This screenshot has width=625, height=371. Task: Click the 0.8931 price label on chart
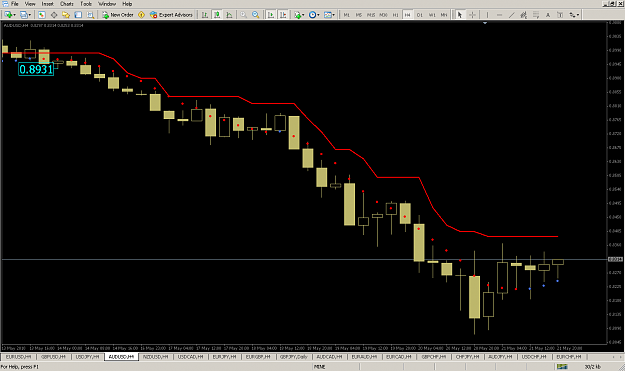tap(36, 69)
